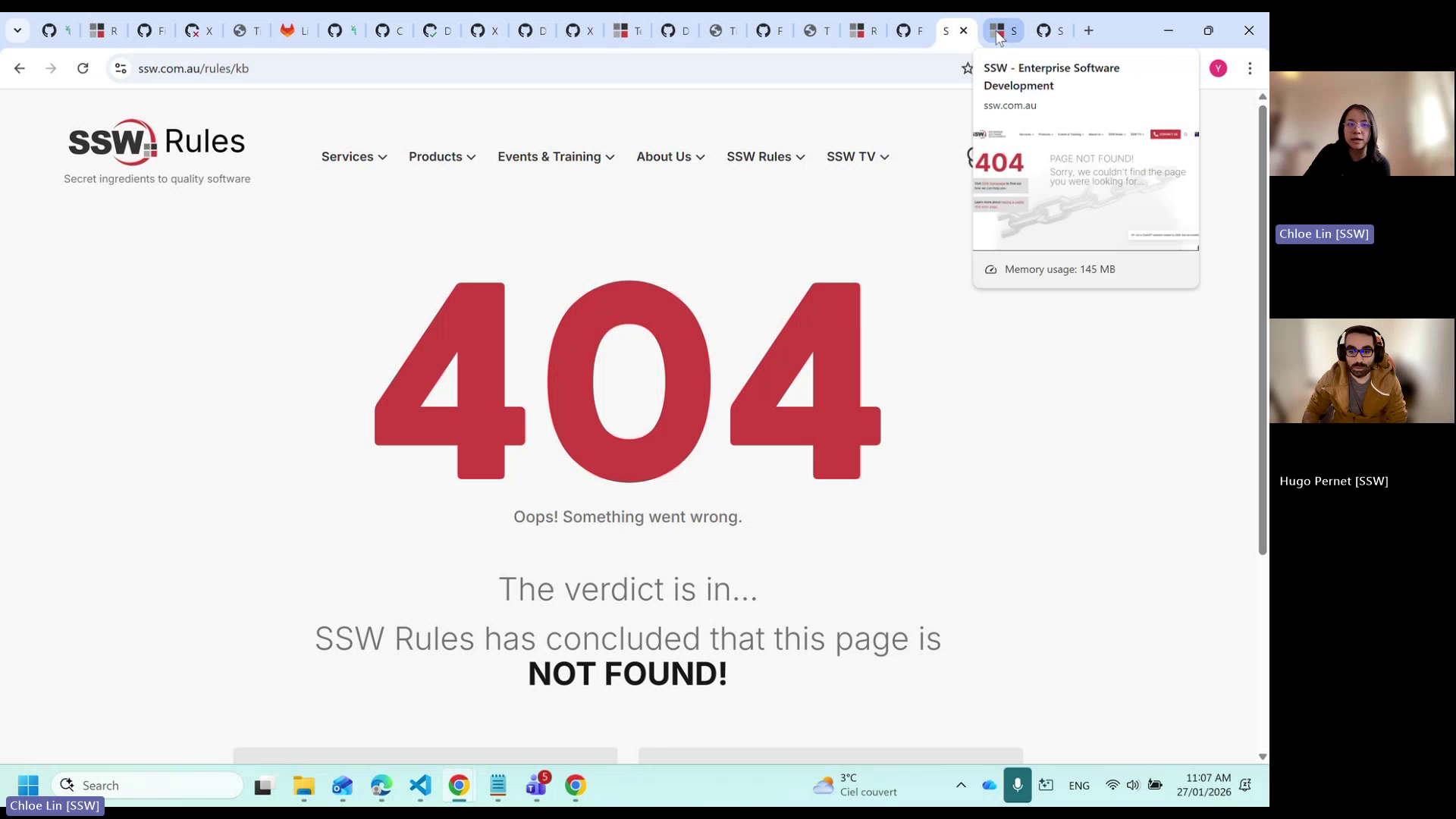Open the Chrome profile avatar Y

point(1218,68)
